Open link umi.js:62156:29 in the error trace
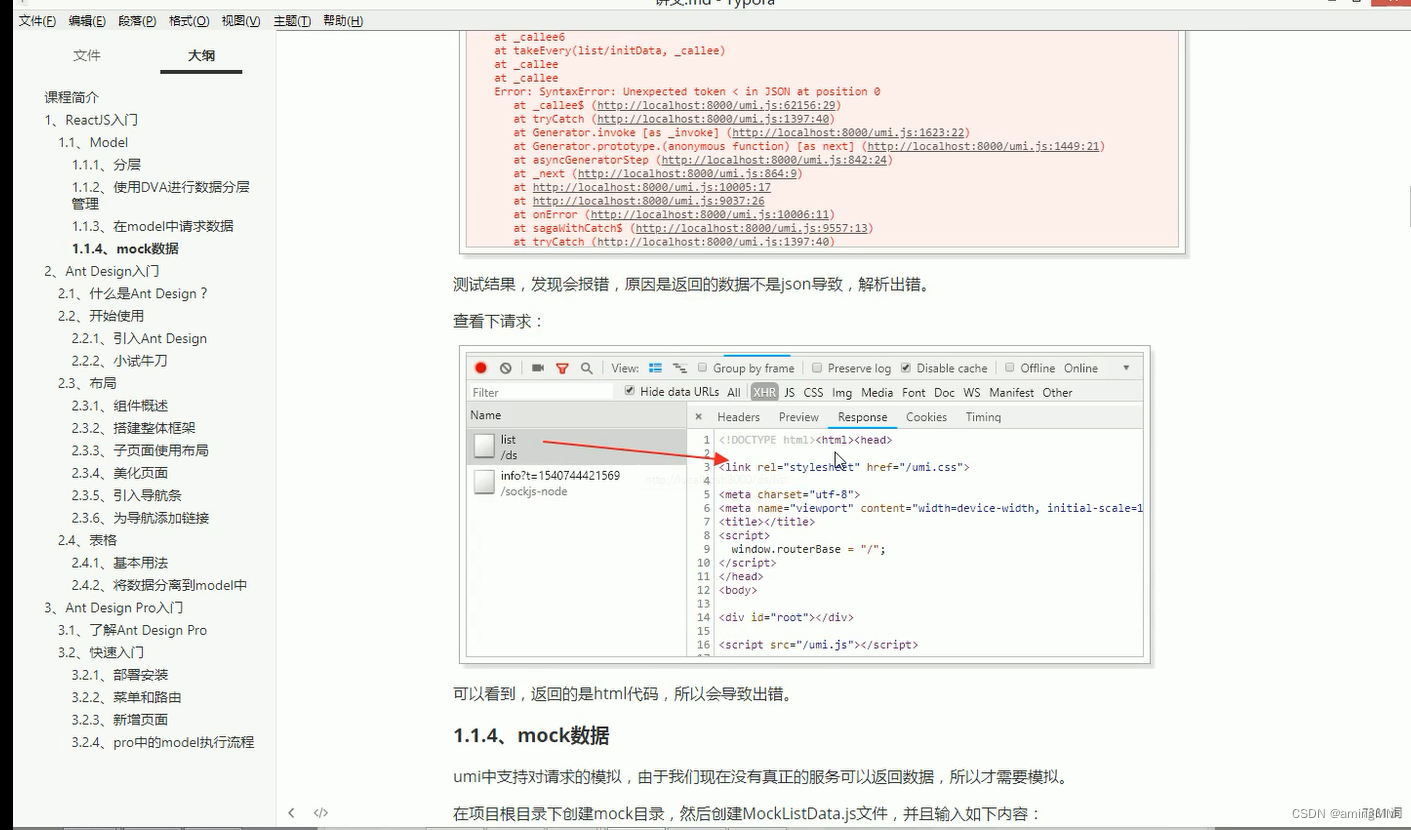The image size is (1411, 830). [x=717, y=105]
